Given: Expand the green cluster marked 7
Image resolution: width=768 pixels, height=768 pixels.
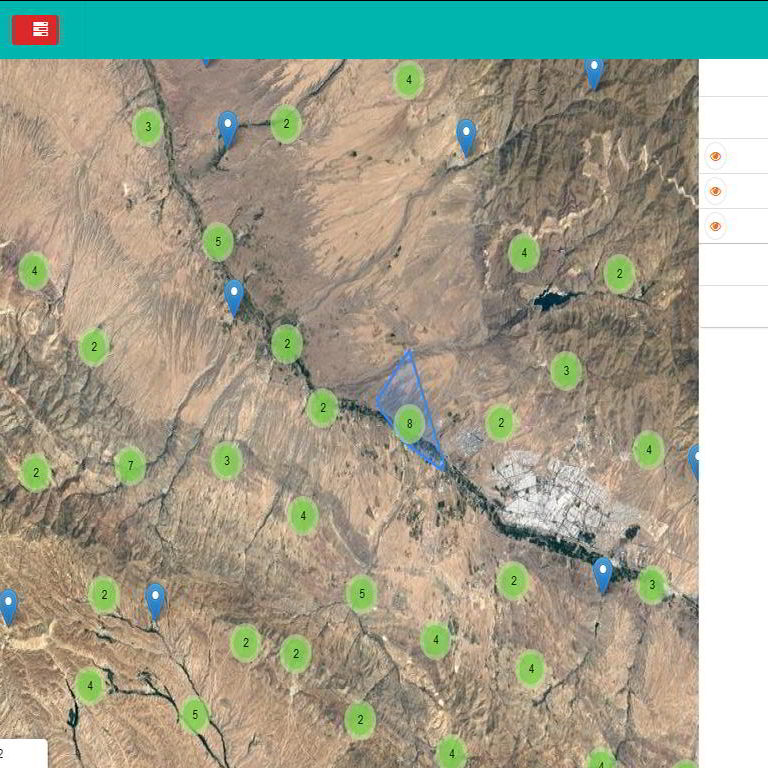Looking at the screenshot, I should 130,466.
